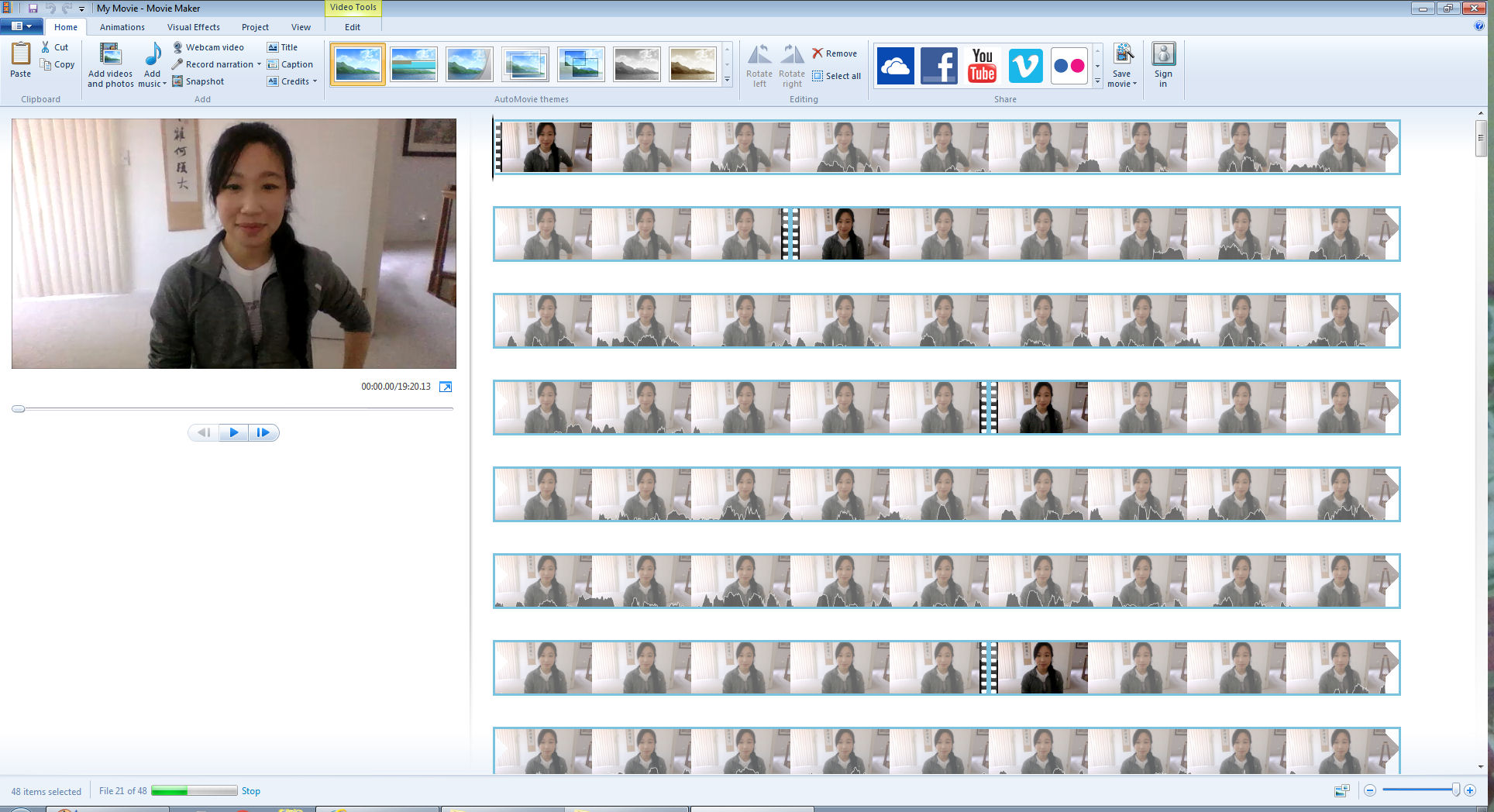The image size is (1494, 812).
Task: Share the movie to Facebook
Action: point(938,65)
